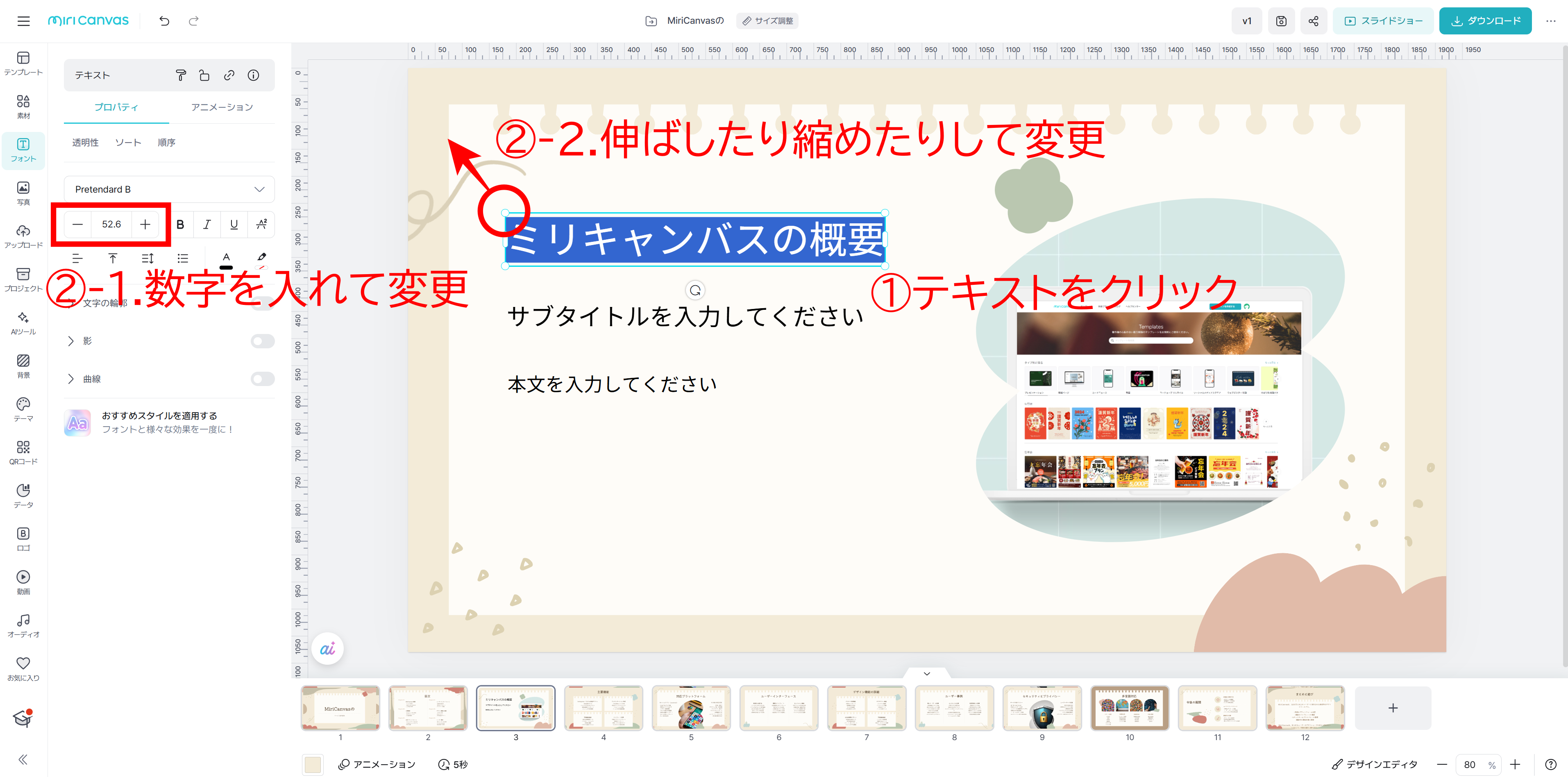Screen dimensions: 1568x777
Task: Toggle the 影 shadow switch
Action: pos(262,341)
